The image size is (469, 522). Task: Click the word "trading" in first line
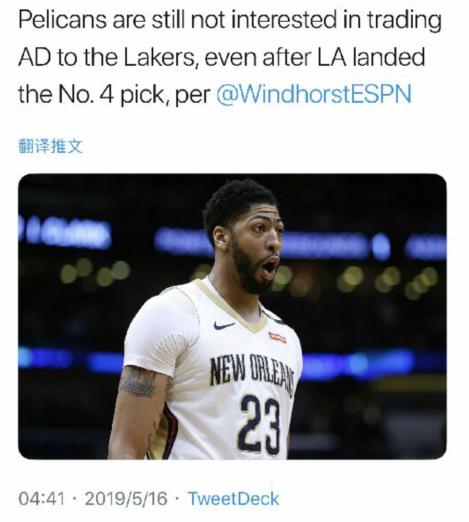point(404,21)
